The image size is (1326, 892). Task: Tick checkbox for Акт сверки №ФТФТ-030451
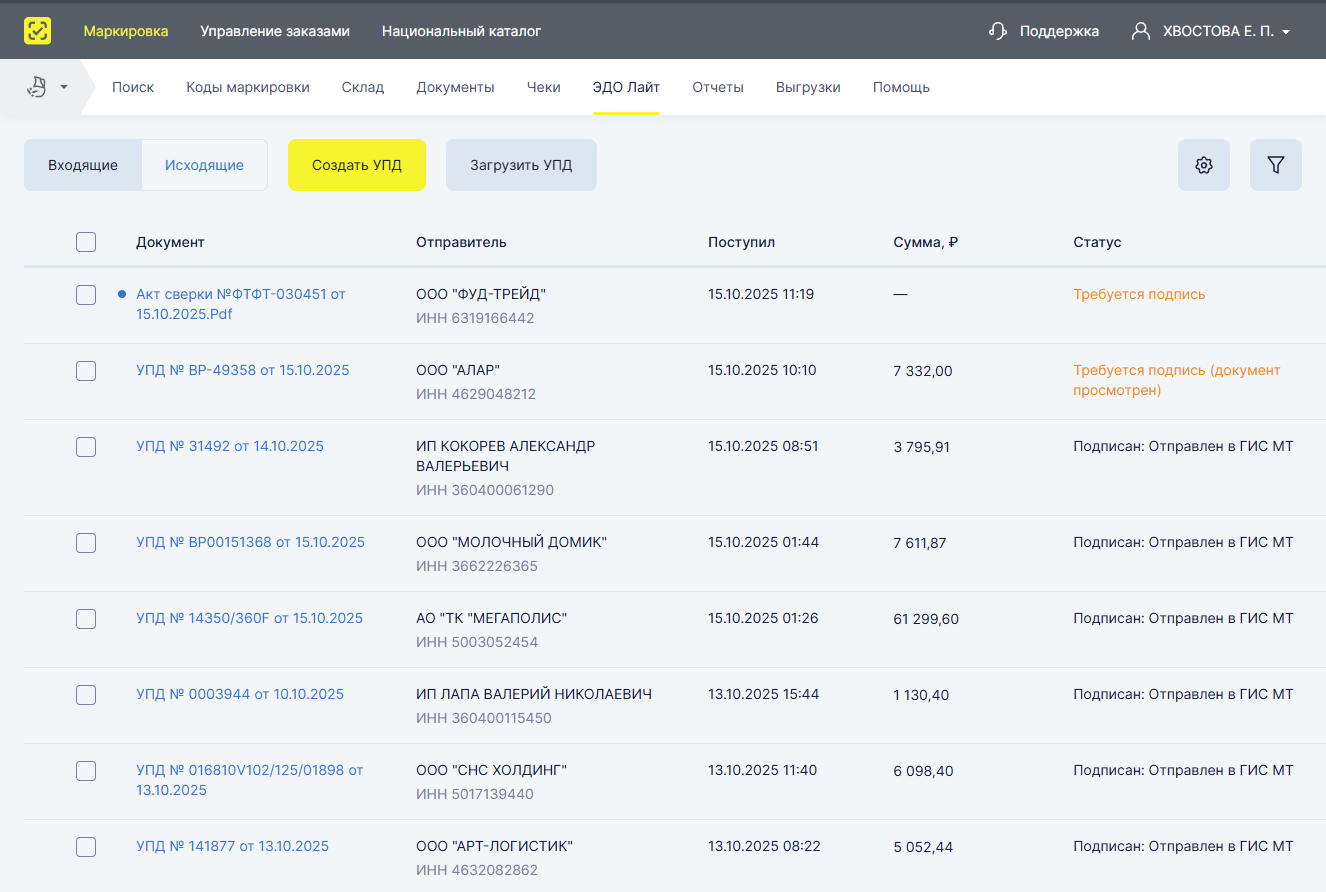(86, 295)
